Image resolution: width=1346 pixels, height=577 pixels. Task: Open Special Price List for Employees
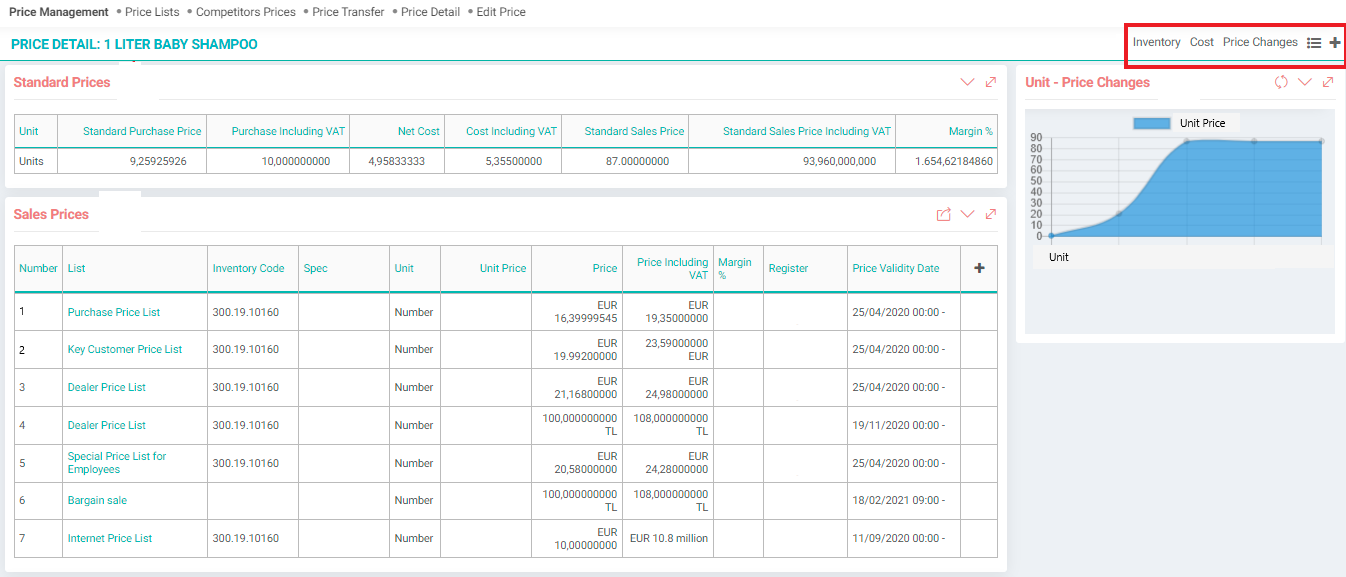tap(117, 463)
